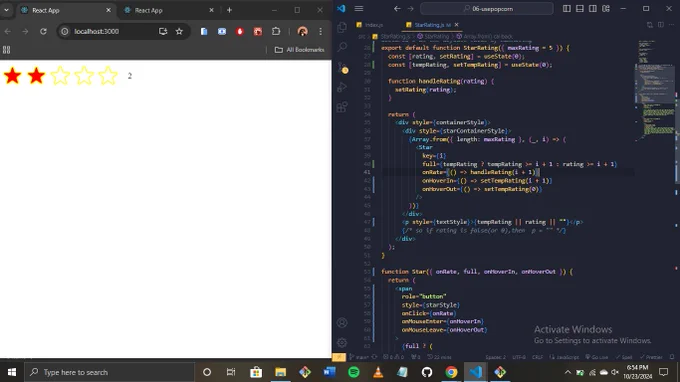680x382 pixels.
Task: Change UTF-8 file encoding
Action: [x=519, y=357]
